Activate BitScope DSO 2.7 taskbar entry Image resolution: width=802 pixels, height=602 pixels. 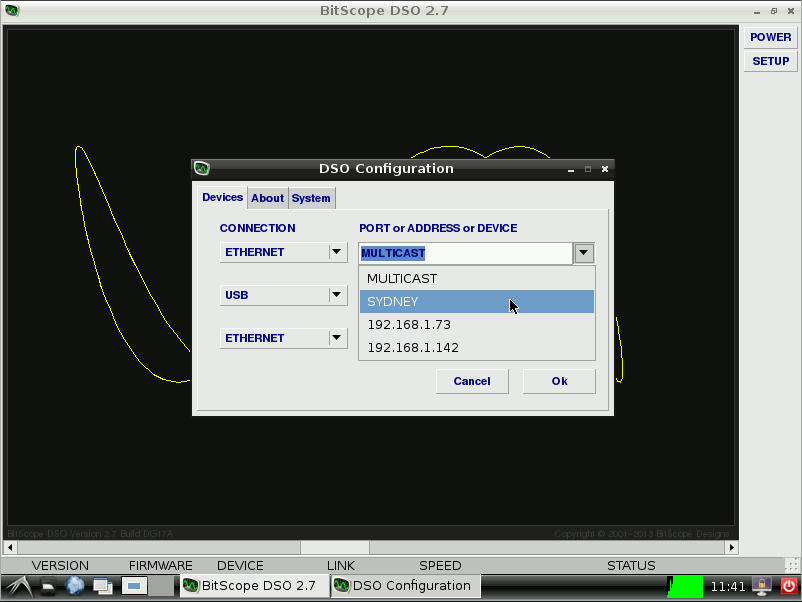click(254, 586)
